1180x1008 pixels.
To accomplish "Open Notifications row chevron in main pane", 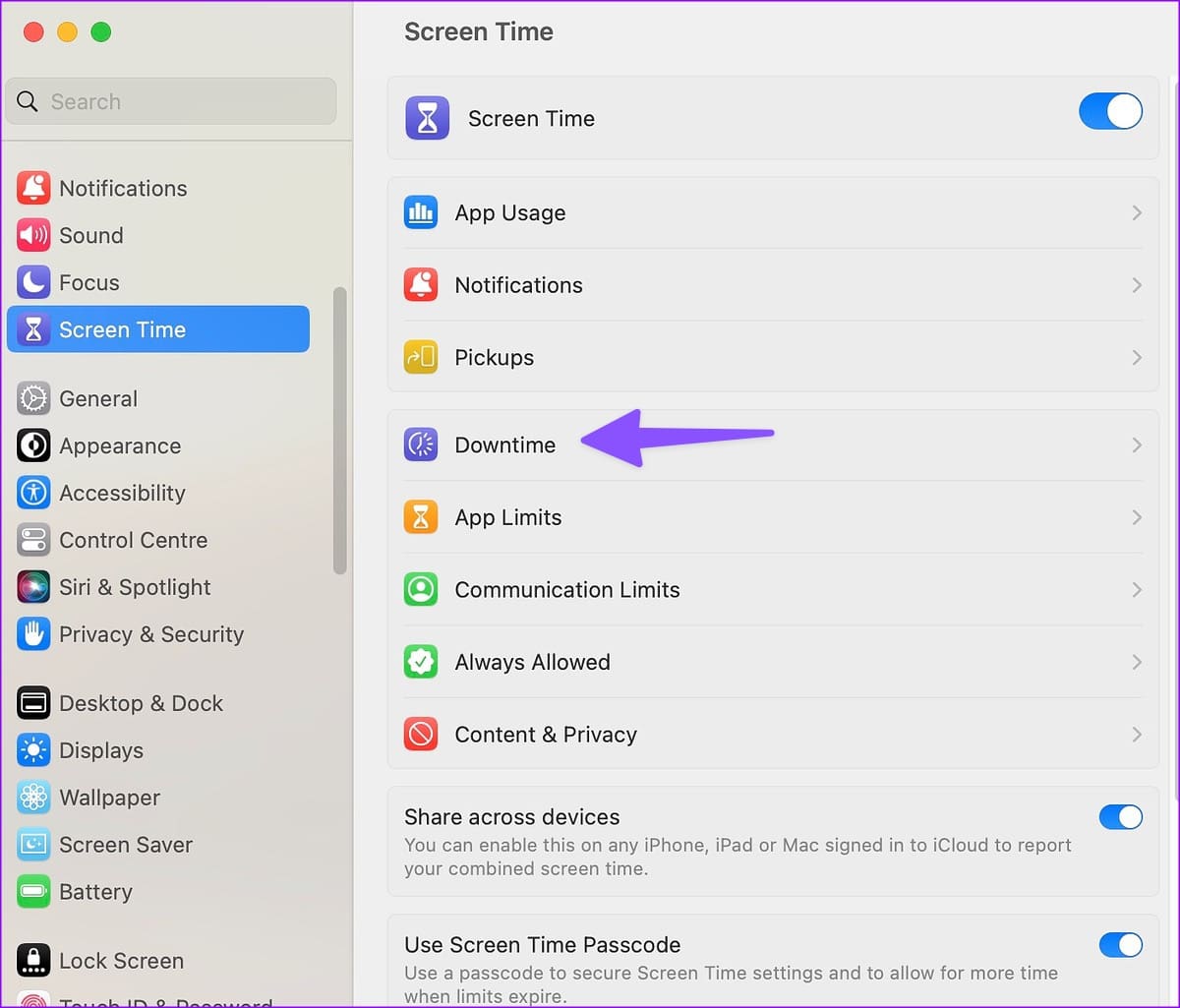I will [x=1137, y=285].
